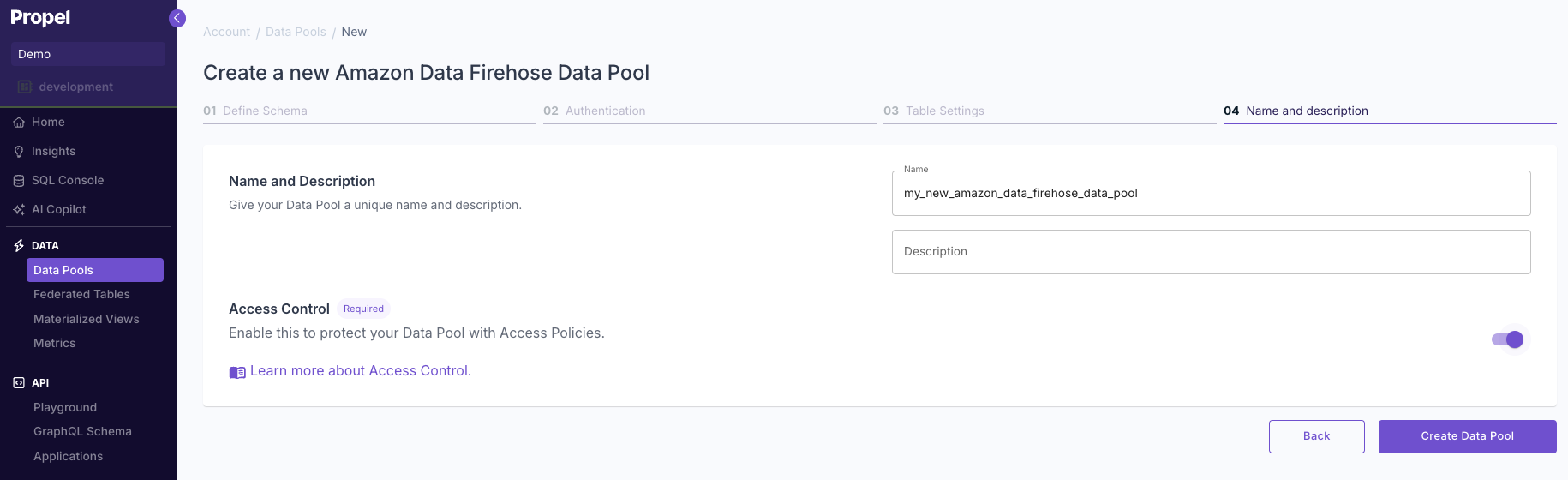Click the Name and Description heading

pyautogui.click(x=302, y=182)
